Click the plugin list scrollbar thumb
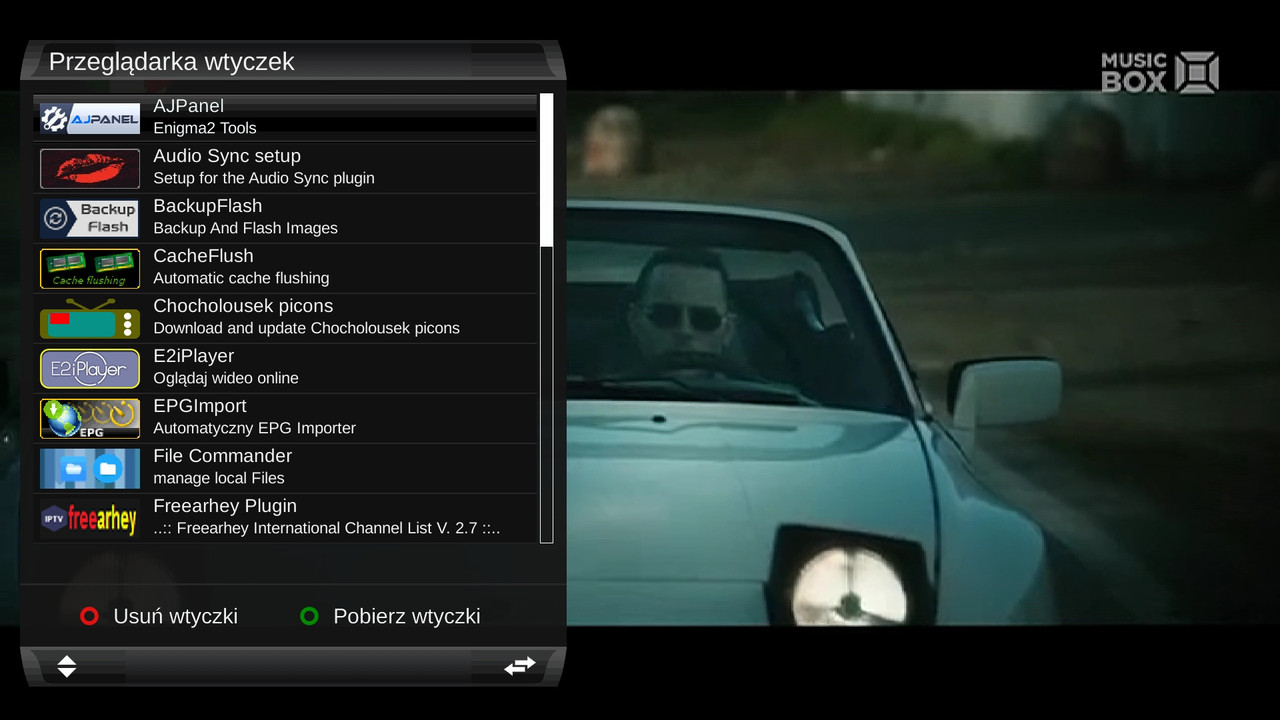The image size is (1280, 720). tap(546, 170)
